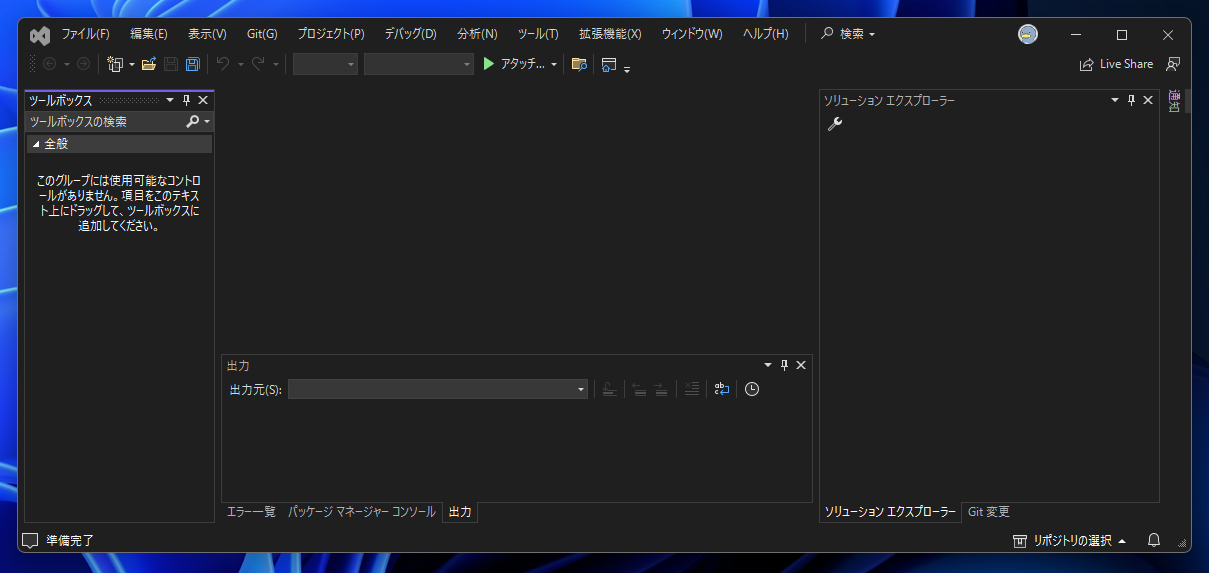Click the Navigate Forward icon

pos(83,64)
